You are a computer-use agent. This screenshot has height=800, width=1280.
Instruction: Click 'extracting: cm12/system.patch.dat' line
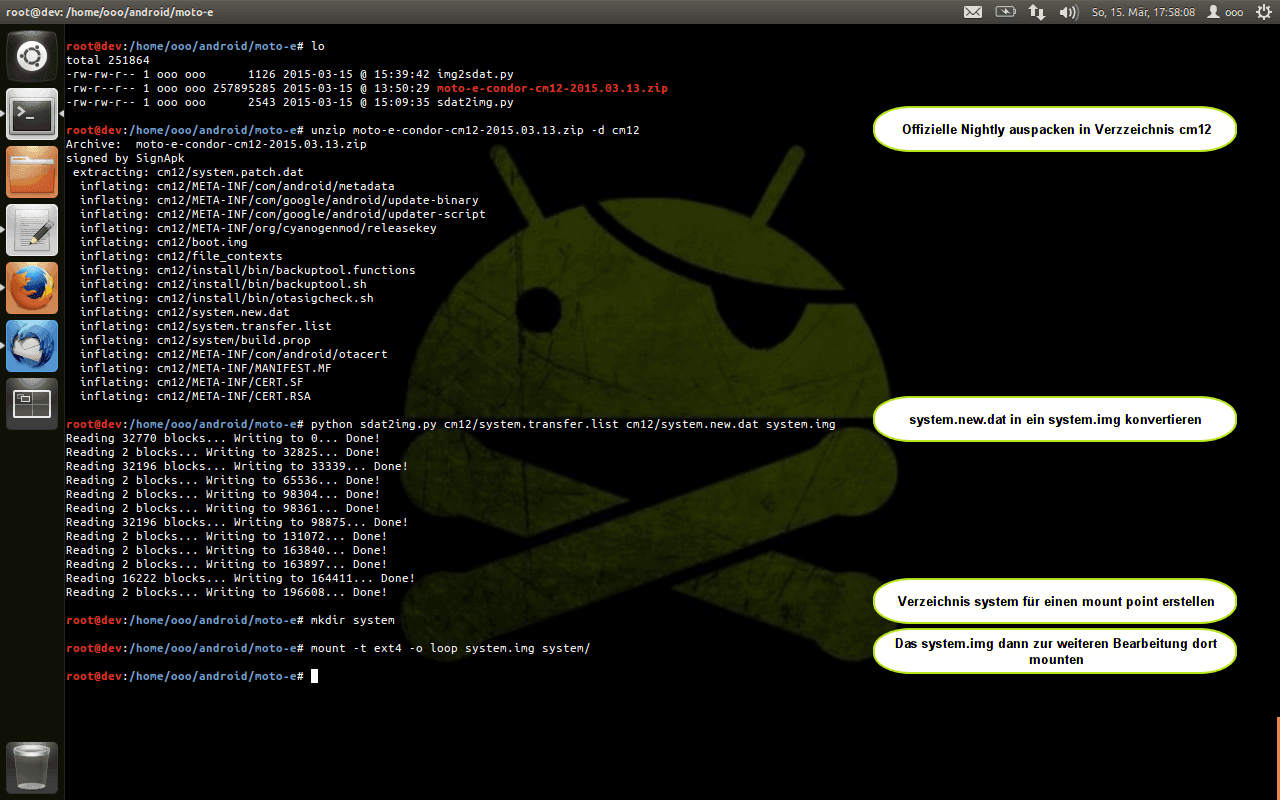pos(188,172)
